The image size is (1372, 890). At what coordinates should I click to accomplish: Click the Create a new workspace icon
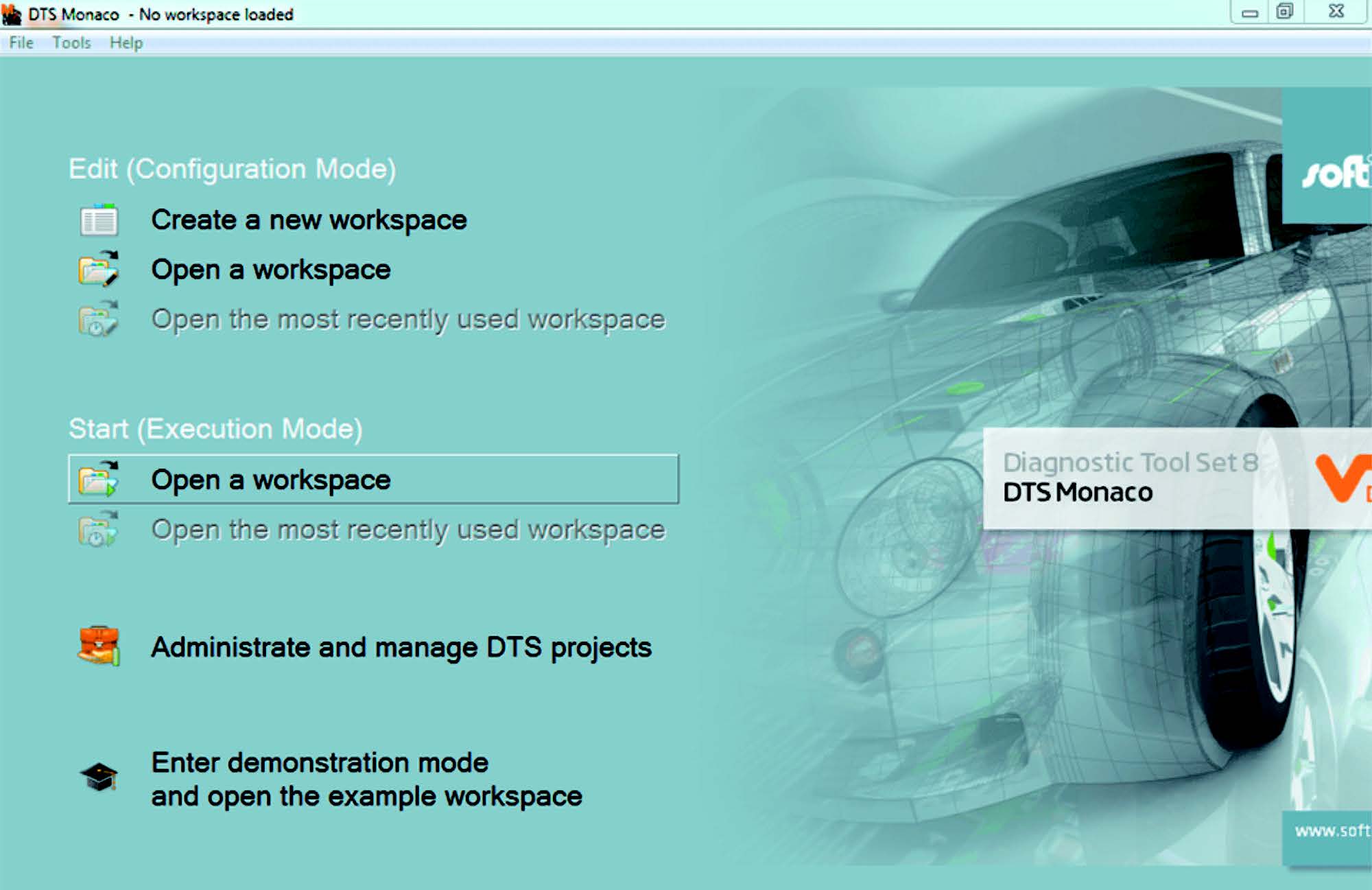click(99, 220)
